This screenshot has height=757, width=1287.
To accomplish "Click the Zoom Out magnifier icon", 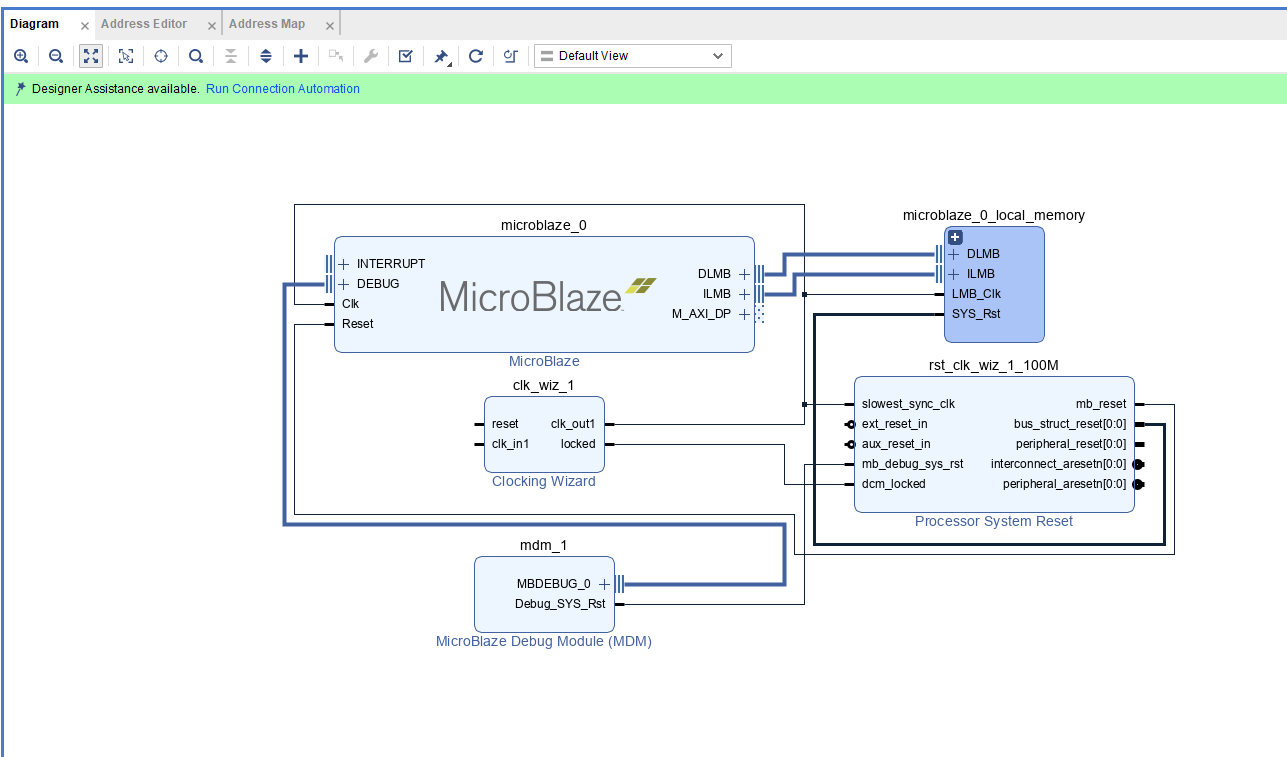I will click(56, 56).
